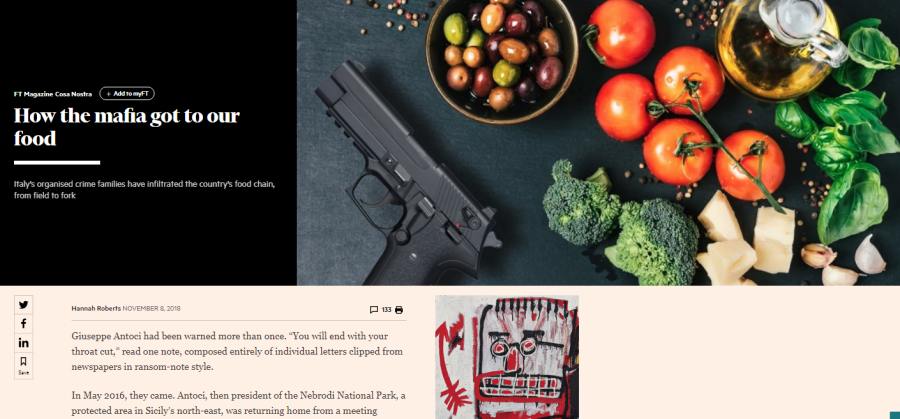
Task: Click the white divider line under the headline
Action: point(57,162)
